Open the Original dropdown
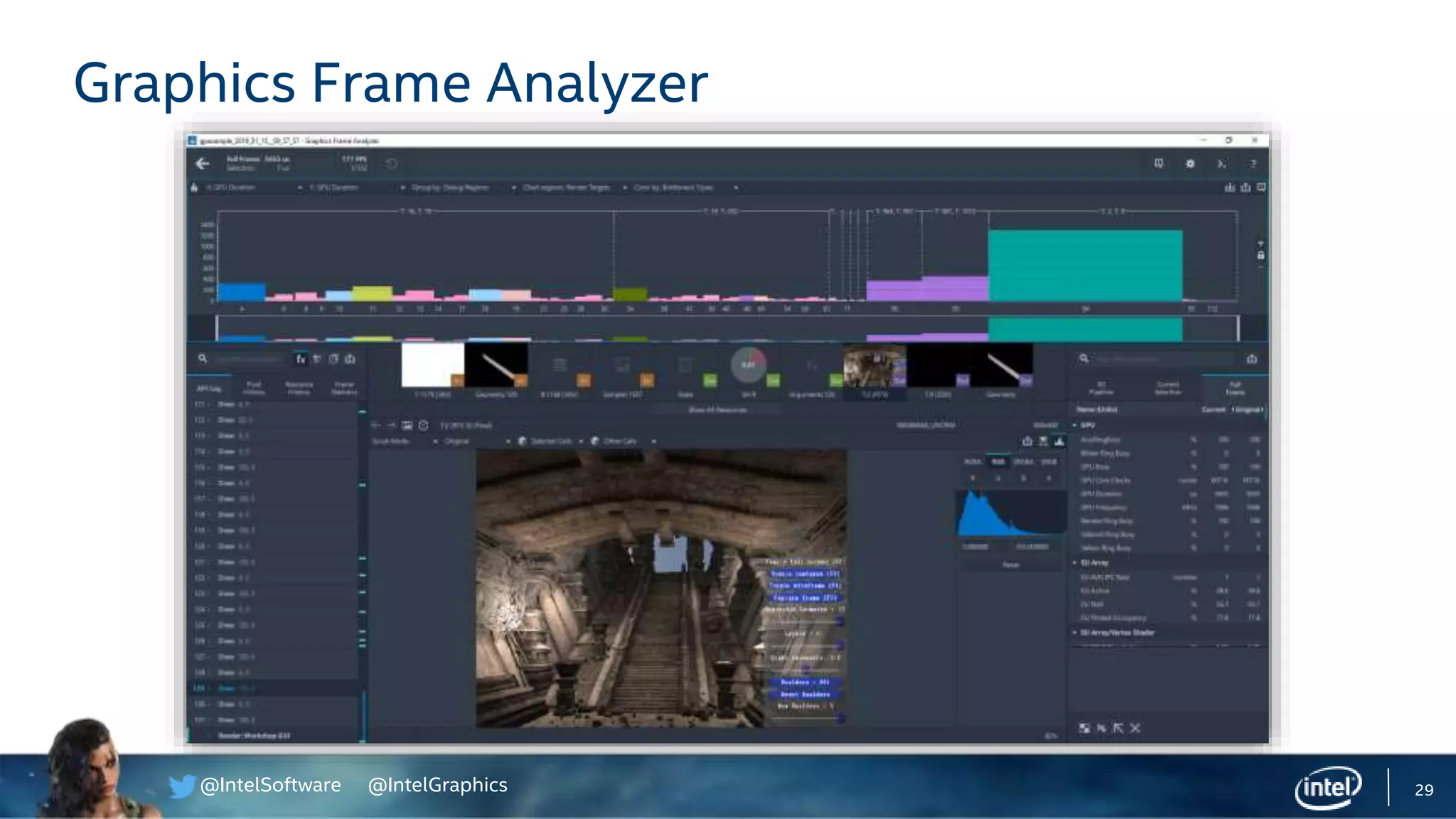This screenshot has height=819, width=1456. coord(477,441)
